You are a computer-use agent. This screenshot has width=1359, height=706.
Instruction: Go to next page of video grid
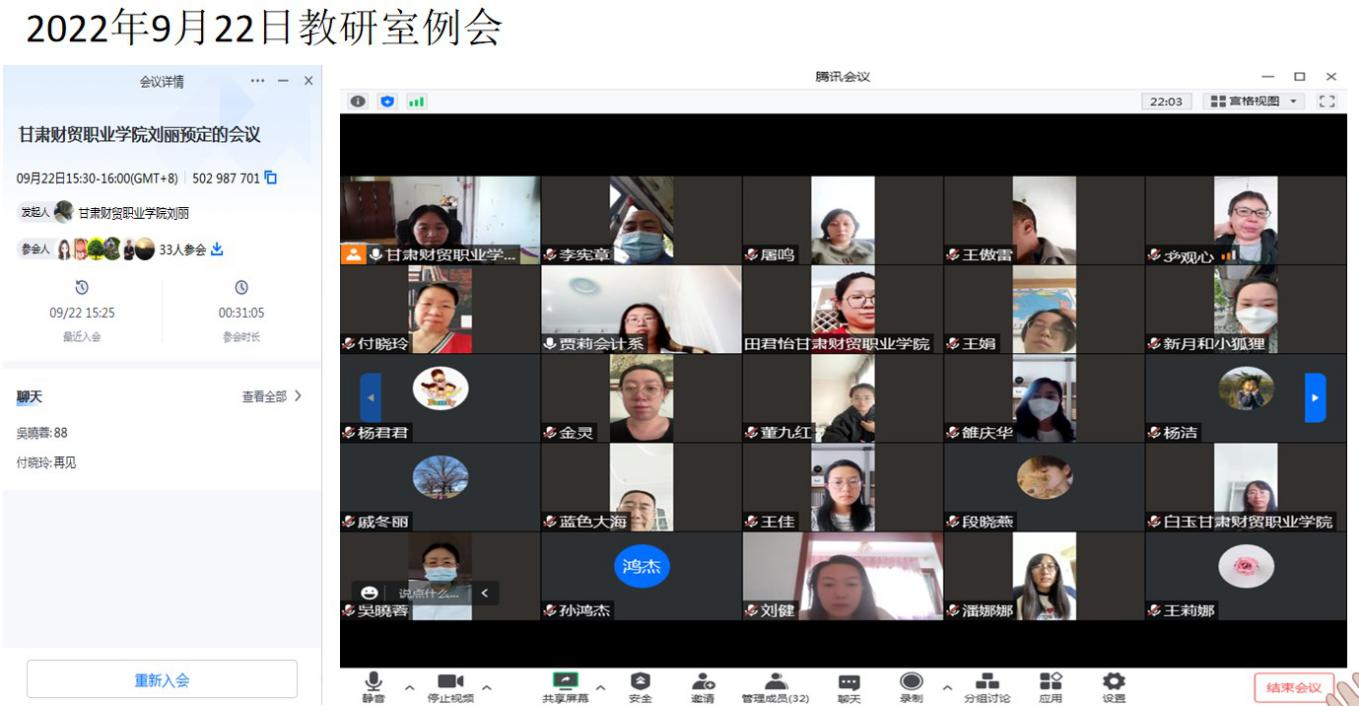click(1315, 397)
